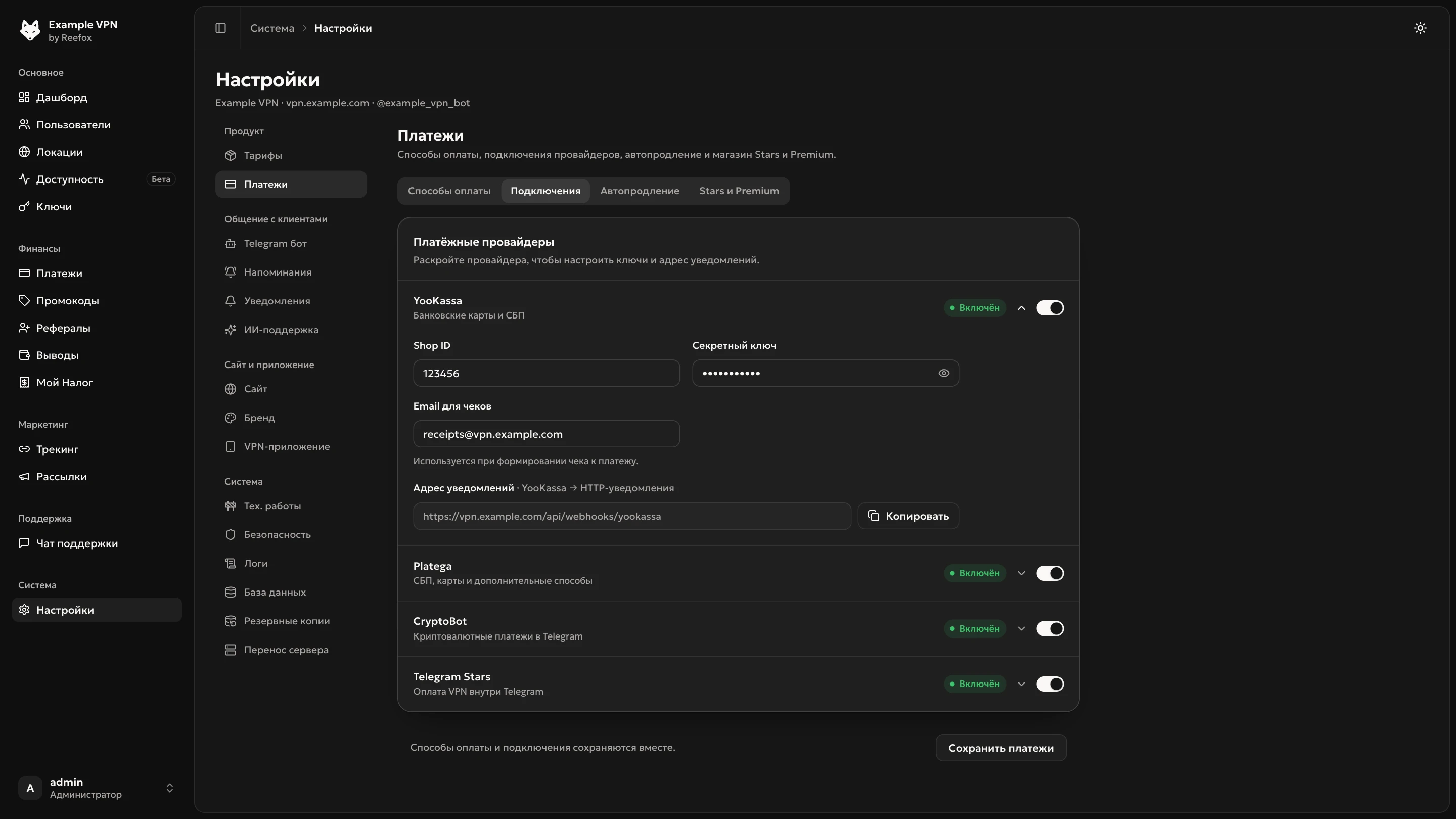
Task: Collapse the sidebar panel icon
Action: (220, 28)
